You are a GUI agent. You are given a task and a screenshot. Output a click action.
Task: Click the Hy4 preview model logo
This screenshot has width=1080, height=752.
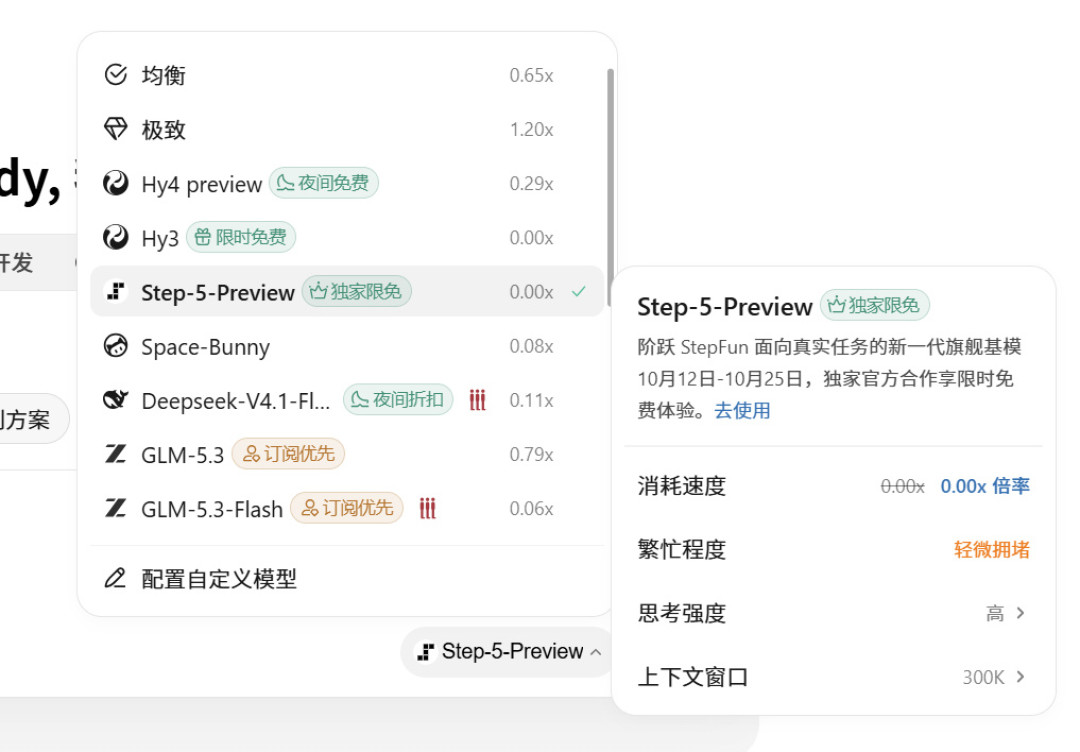(x=115, y=183)
